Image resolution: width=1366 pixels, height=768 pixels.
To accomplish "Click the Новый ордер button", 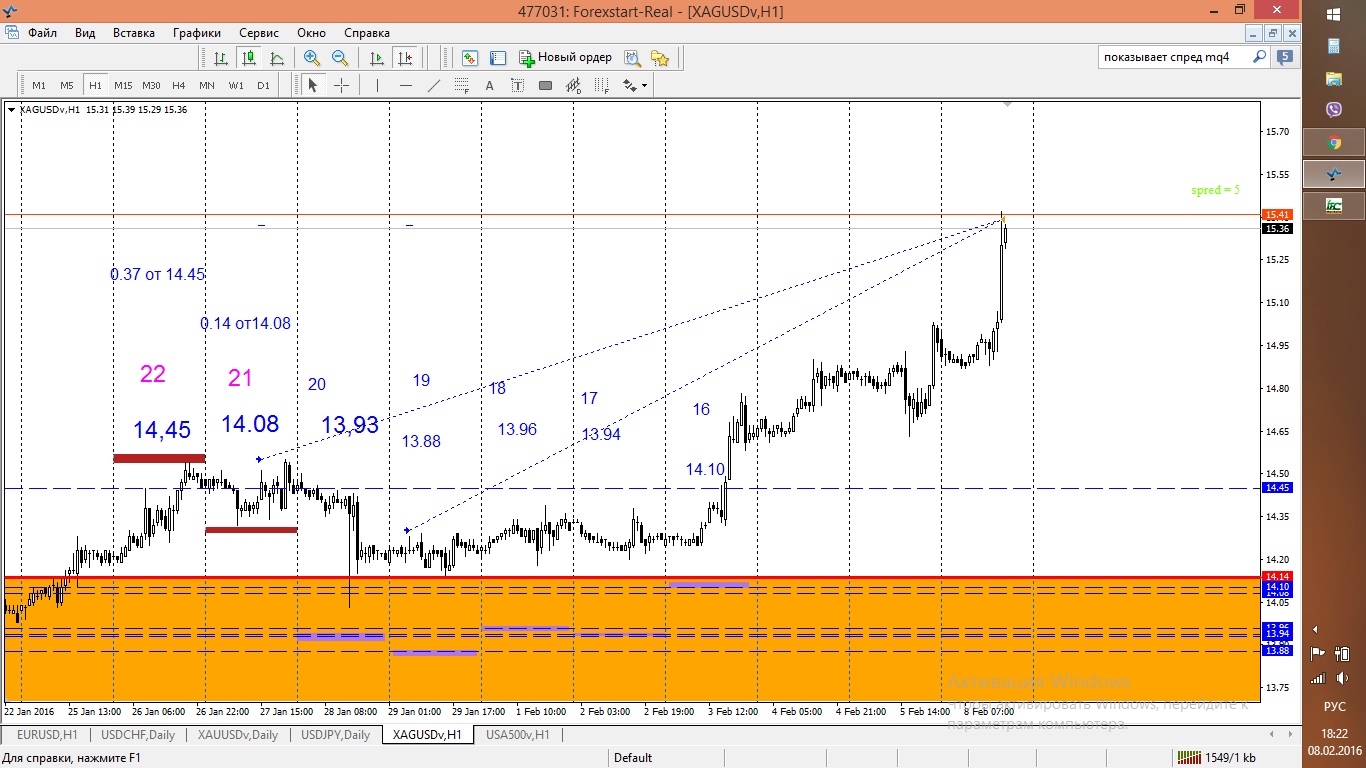I will [x=565, y=58].
